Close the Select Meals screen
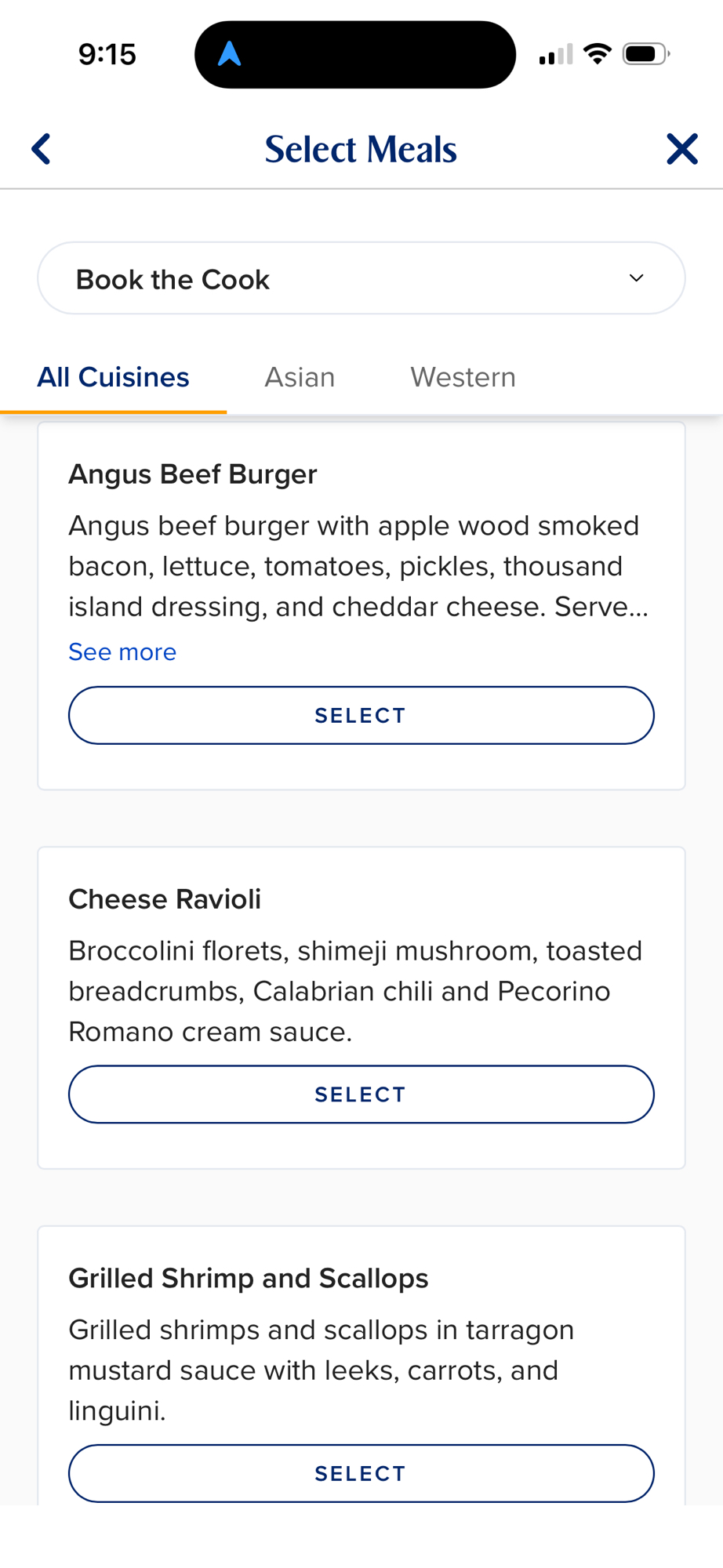723x1568 pixels. pyautogui.click(x=681, y=149)
